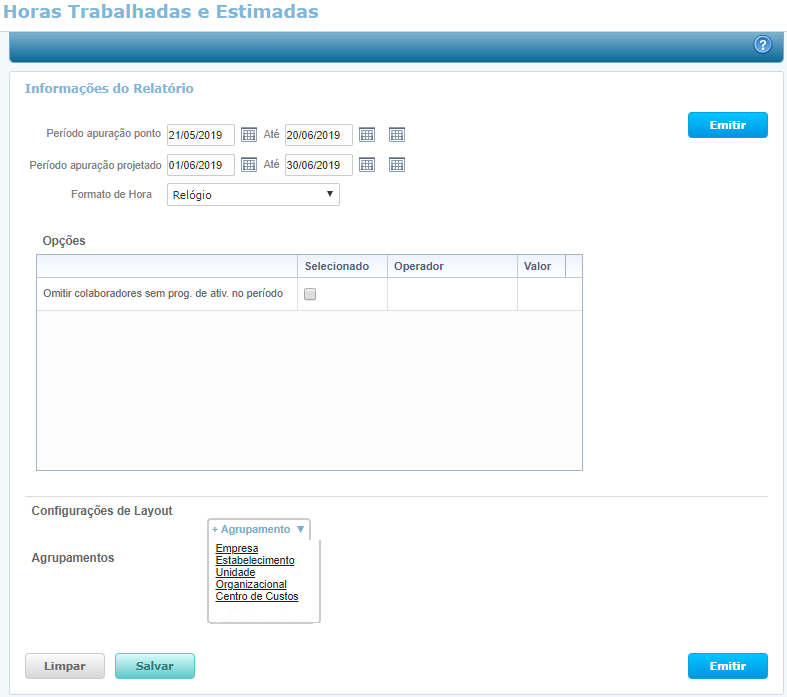Image resolution: width=787 pixels, height=697 pixels.
Task: Click the last calendar icon in projetado row
Action: point(396,165)
